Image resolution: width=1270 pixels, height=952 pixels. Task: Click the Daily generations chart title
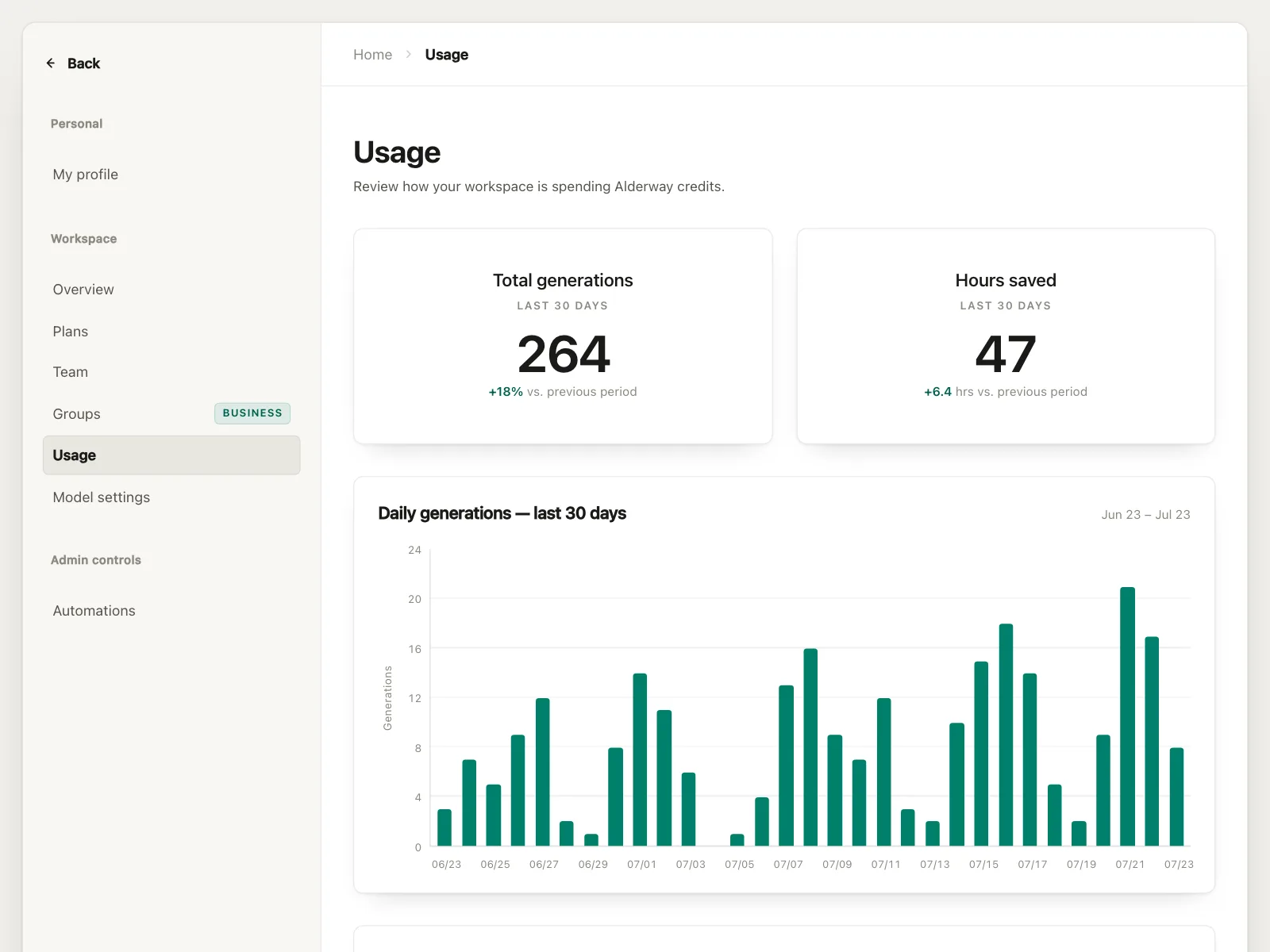[502, 513]
